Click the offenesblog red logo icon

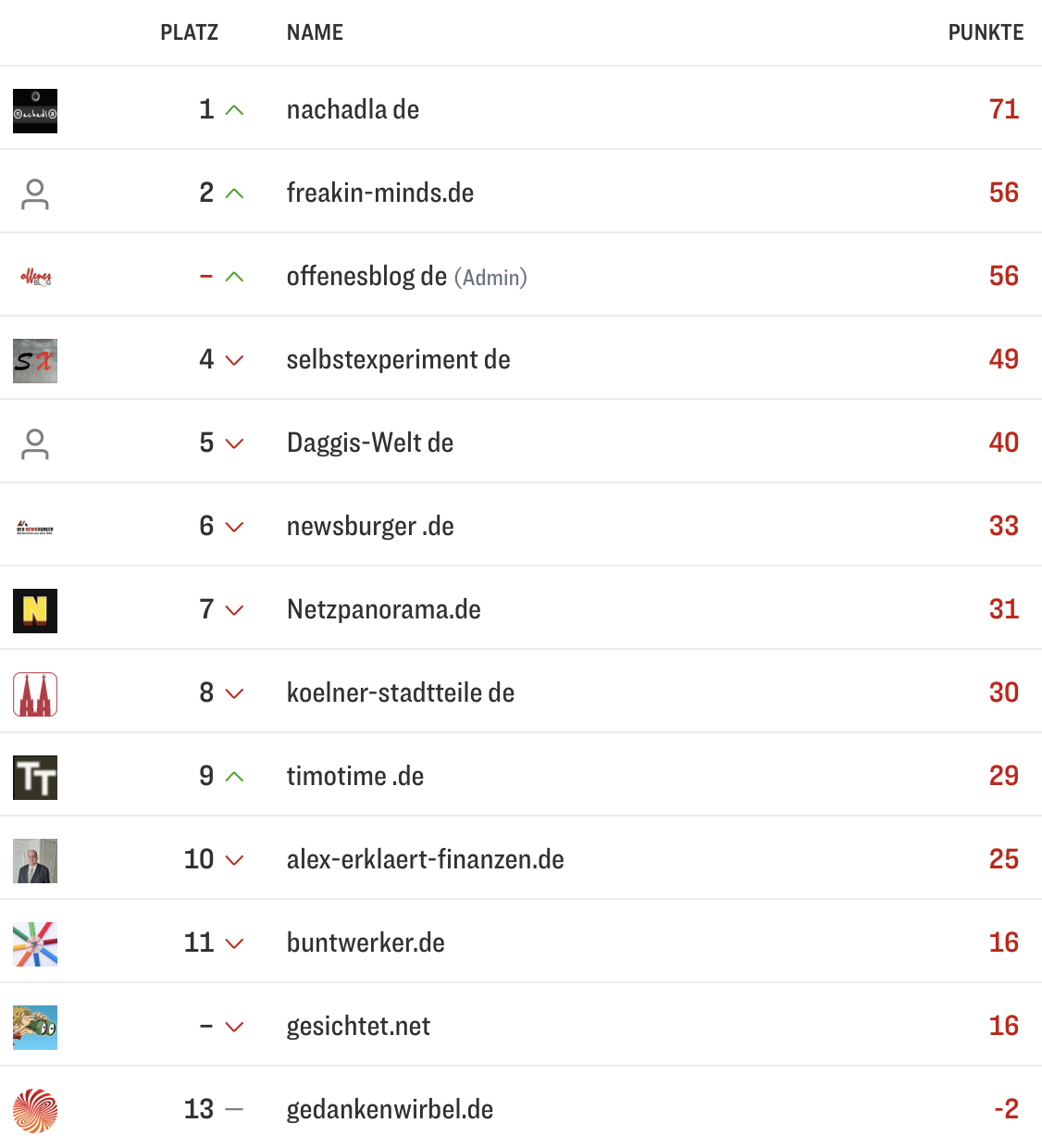click(x=35, y=277)
